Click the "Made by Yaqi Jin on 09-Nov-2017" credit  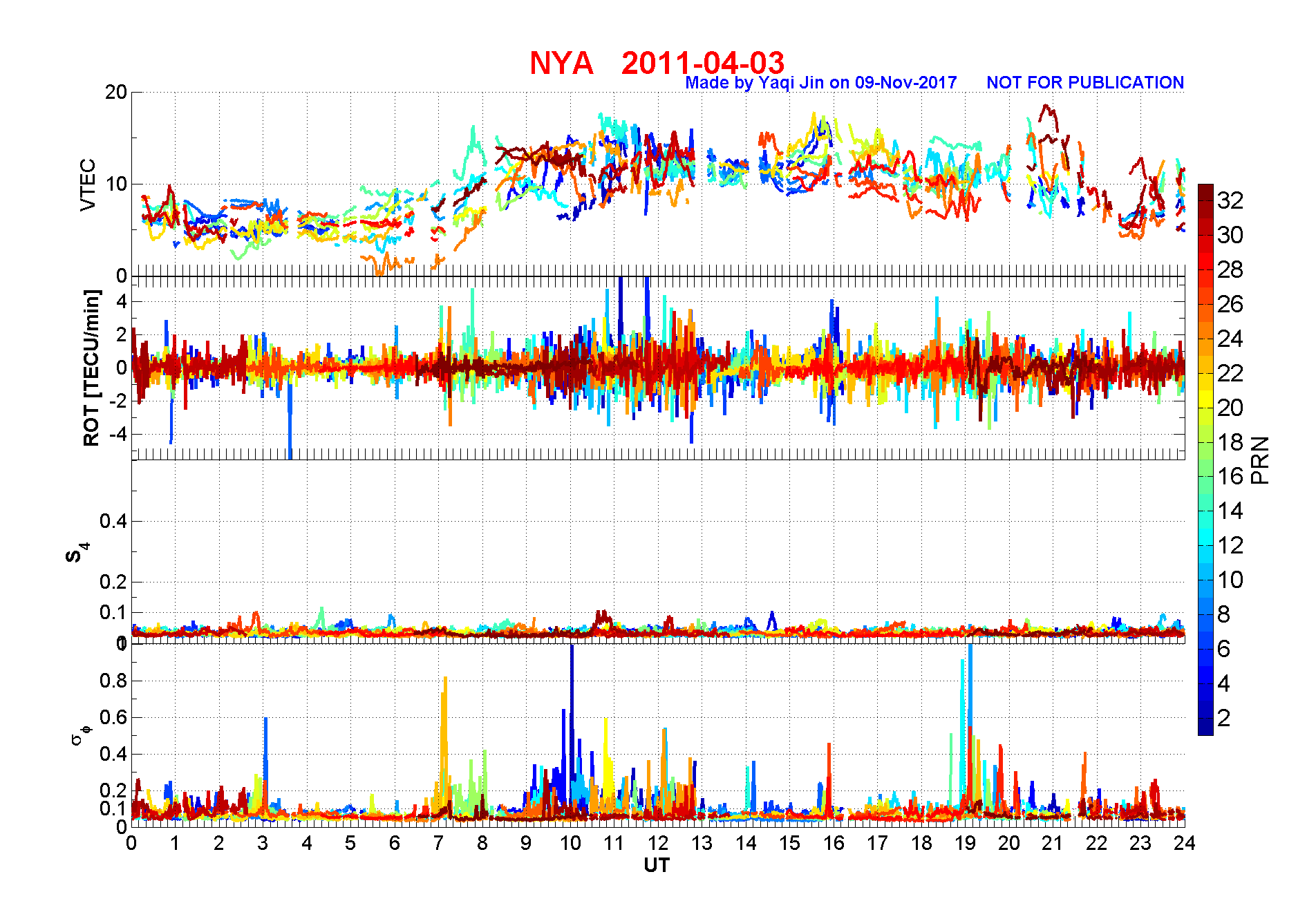(821, 83)
